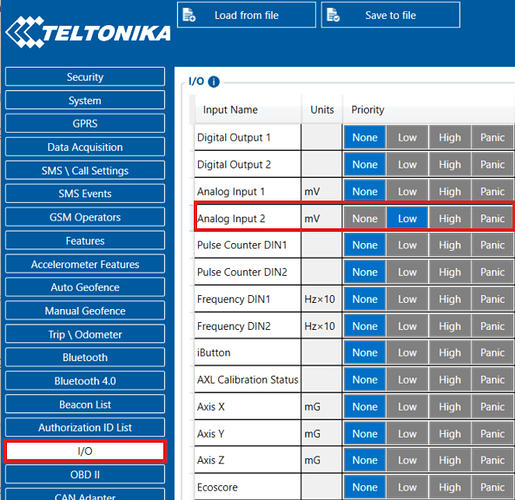Viewport: 515px width, 500px height.
Task: Open the Bluetooth 4.0 section
Action: pyautogui.click(x=85, y=381)
